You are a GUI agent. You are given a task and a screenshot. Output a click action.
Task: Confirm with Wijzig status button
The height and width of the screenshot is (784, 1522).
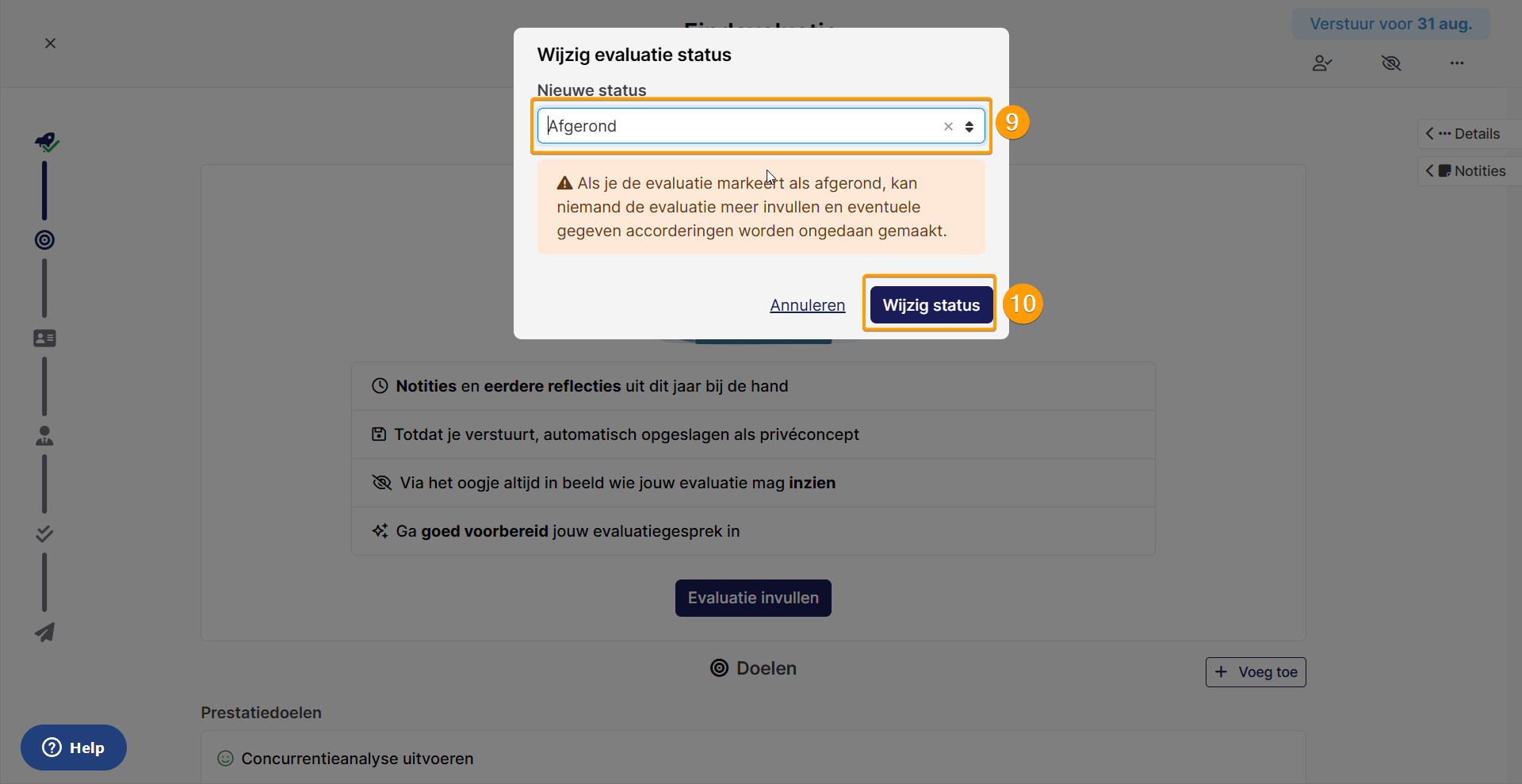click(931, 305)
